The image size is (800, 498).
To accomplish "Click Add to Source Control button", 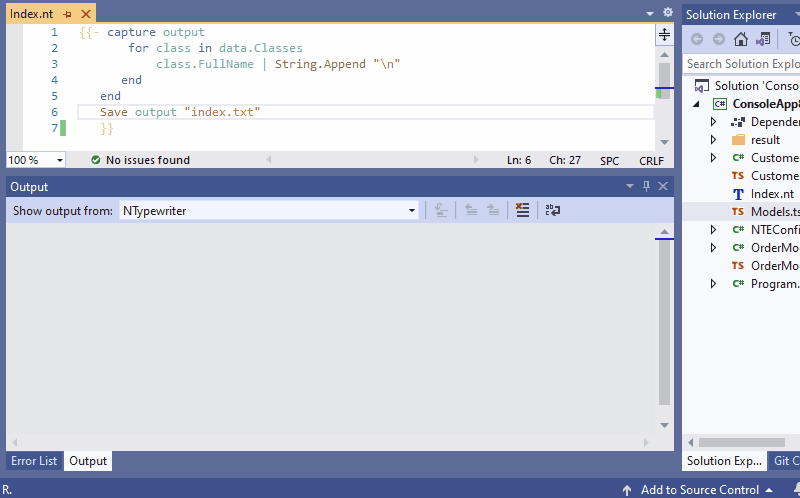I will [x=699, y=490].
